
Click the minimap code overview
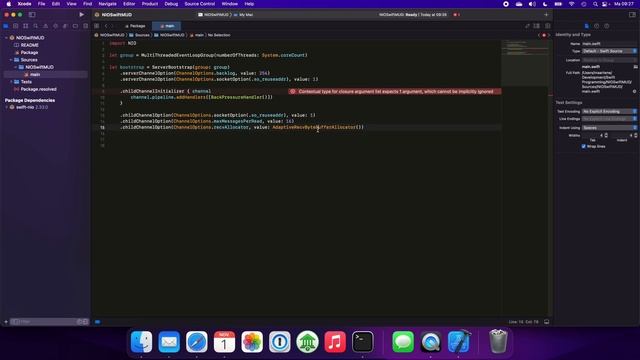point(525,63)
